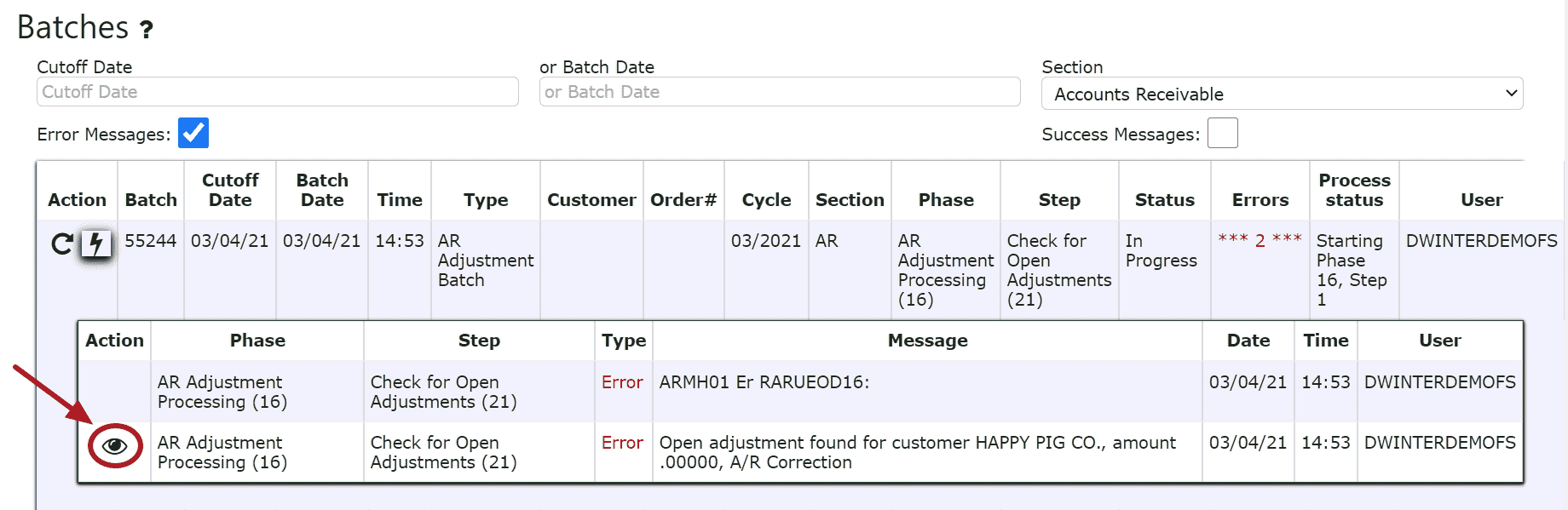Click the eye icon to view the error
The width and height of the screenshot is (1568, 510).
click(x=114, y=445)
